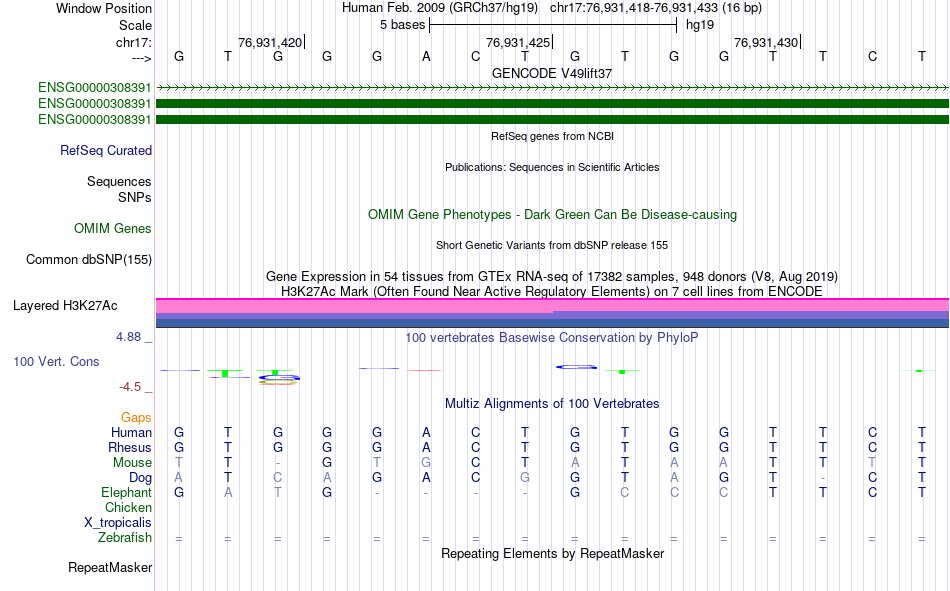Viewport: 950px width, 591px height.
Task: Click the ENSG00000308391 label beside the arrowed intron line
Action: (95, 87)
